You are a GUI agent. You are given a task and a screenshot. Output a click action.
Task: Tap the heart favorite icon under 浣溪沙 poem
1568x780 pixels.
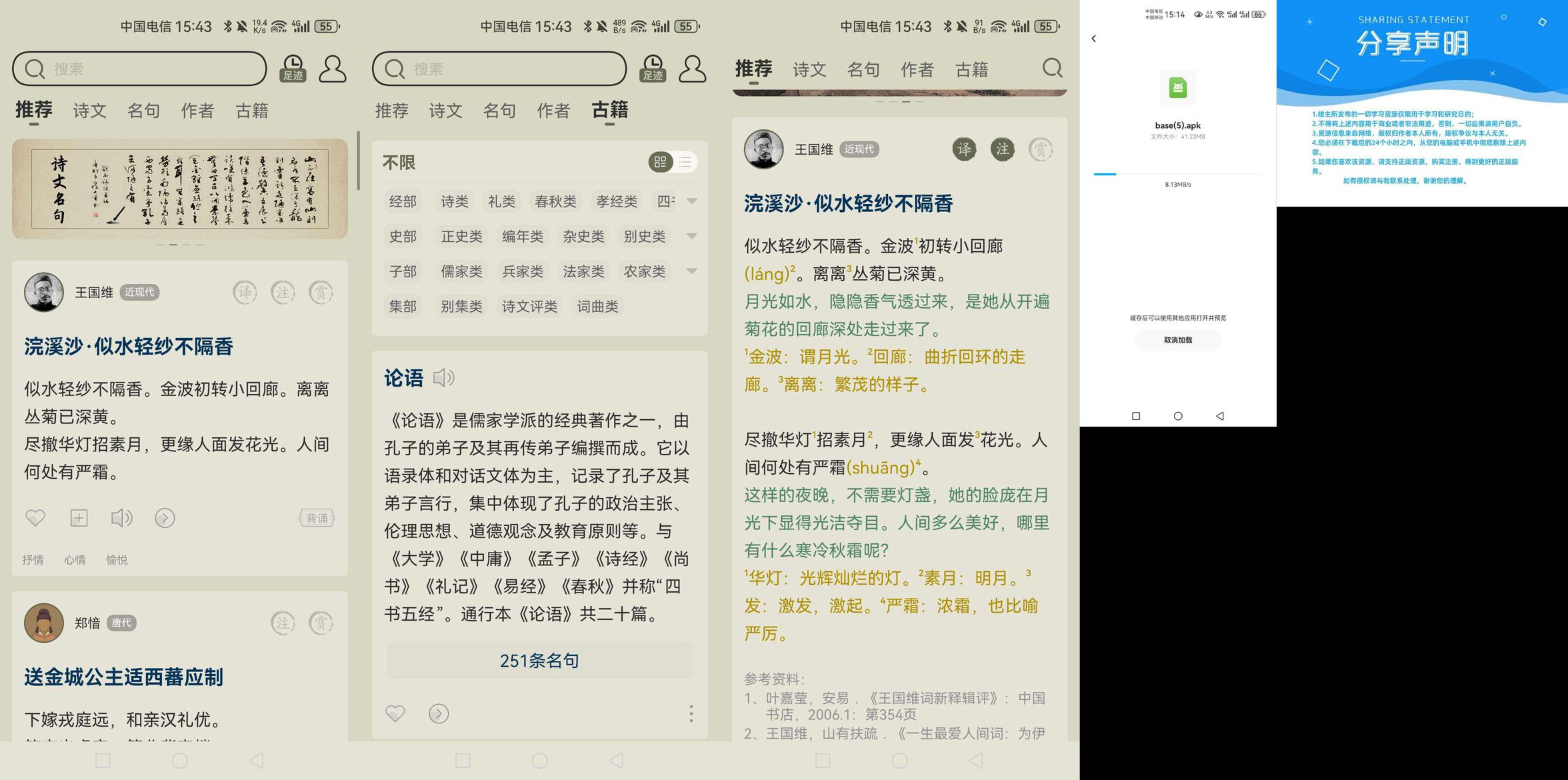tap(35, 518)
